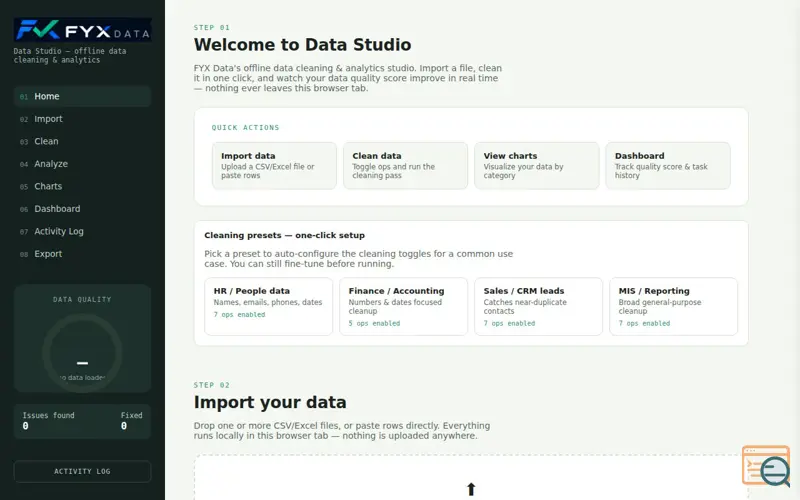
Task: Open the floating inspector icon at bottom right
Action: click(x=766, y=465)
